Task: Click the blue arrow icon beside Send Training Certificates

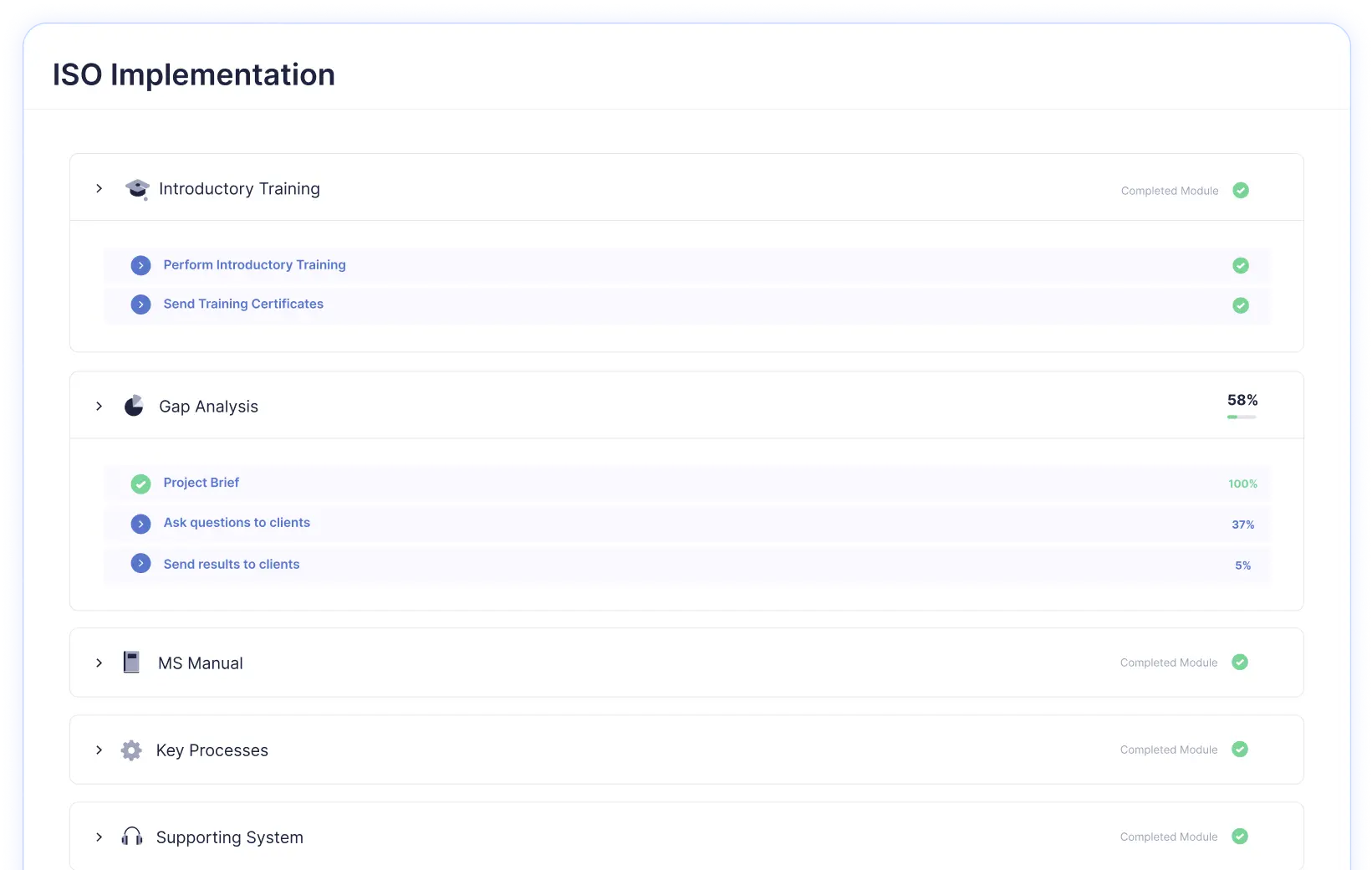Action: (140, 304)
